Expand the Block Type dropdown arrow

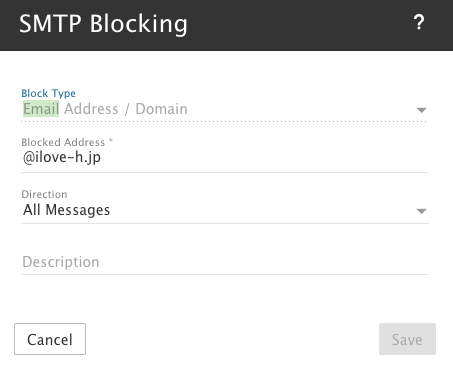pos(421,110)
